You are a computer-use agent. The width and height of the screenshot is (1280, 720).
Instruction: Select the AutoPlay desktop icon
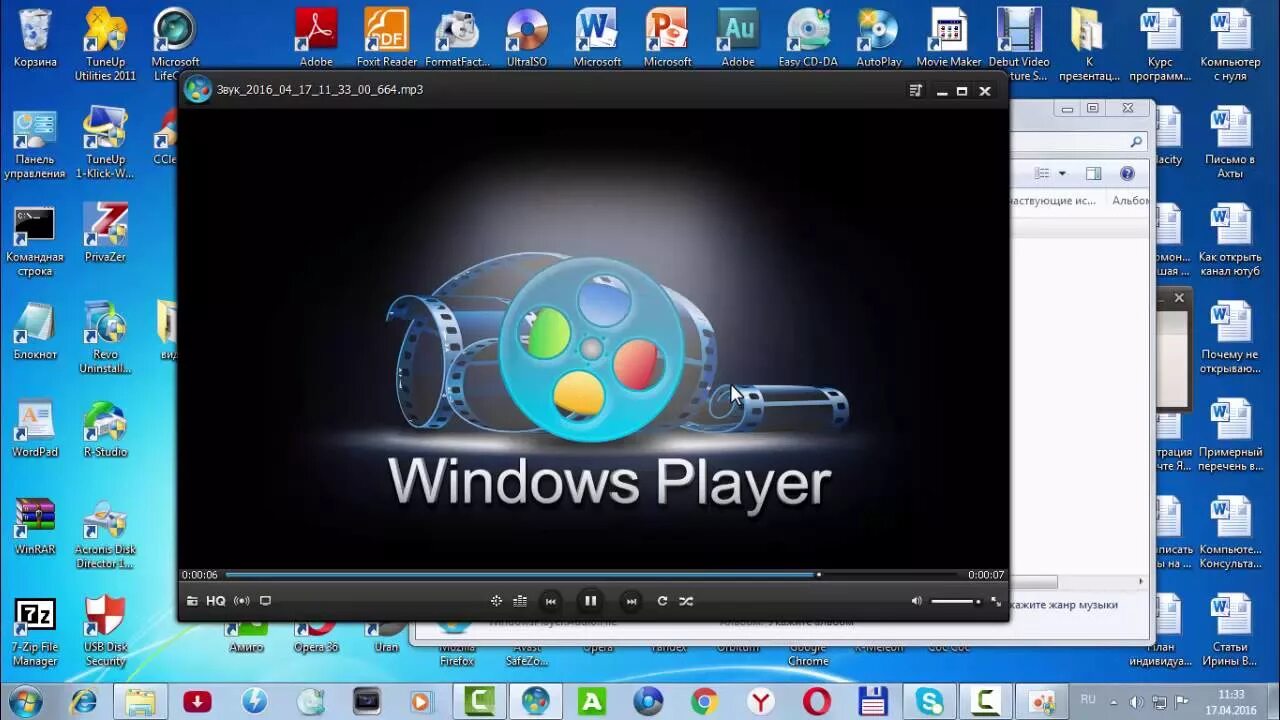[x=879, y=38]
